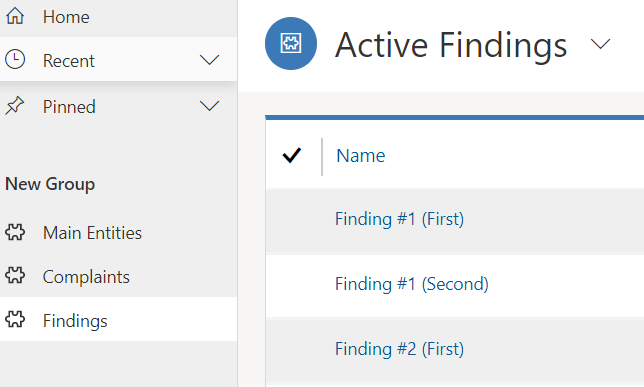Open the Finding #1 (Second) record
644x387 pixels.
(412, 284)
